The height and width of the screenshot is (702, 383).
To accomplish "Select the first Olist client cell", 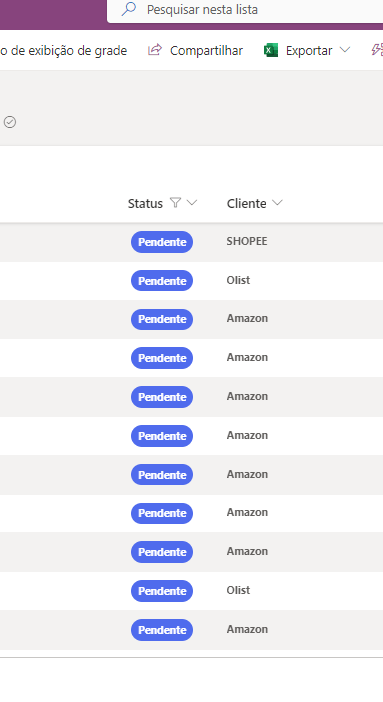I will pos(238,280).
